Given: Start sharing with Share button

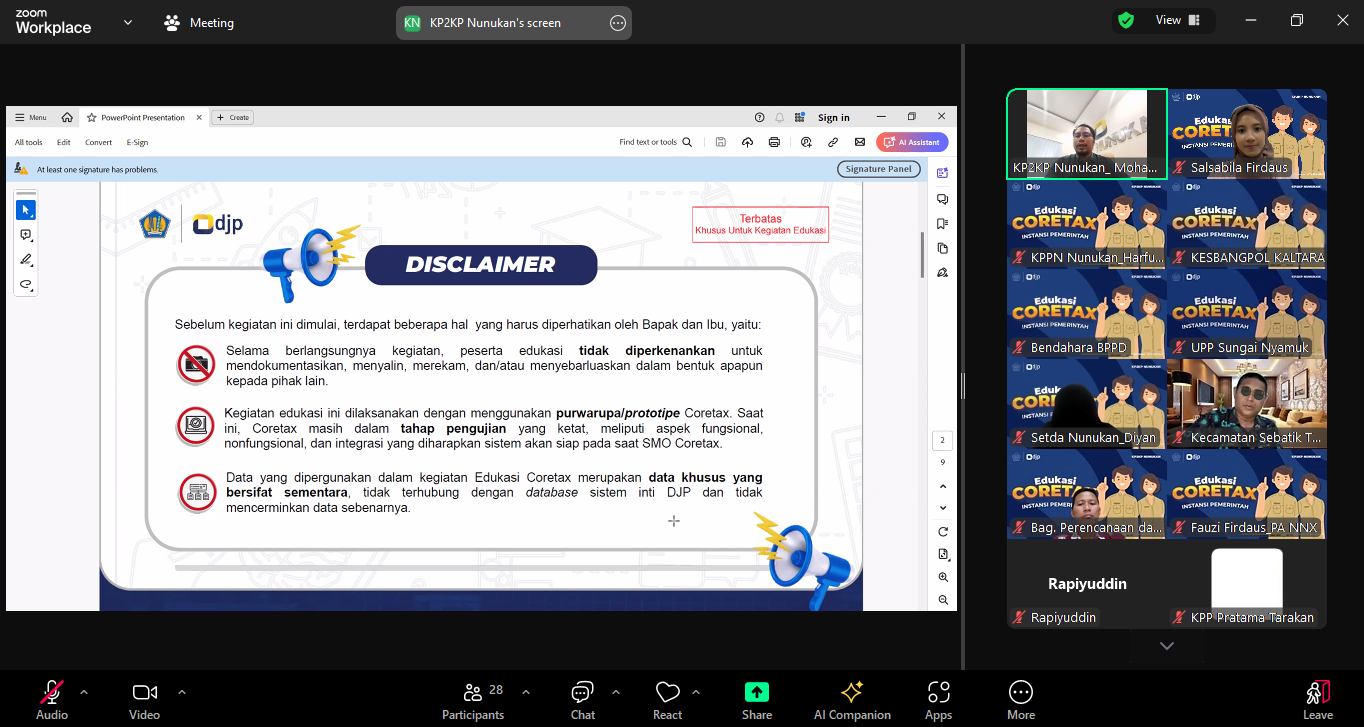Looking at the screenshot, I should (756, 698).
